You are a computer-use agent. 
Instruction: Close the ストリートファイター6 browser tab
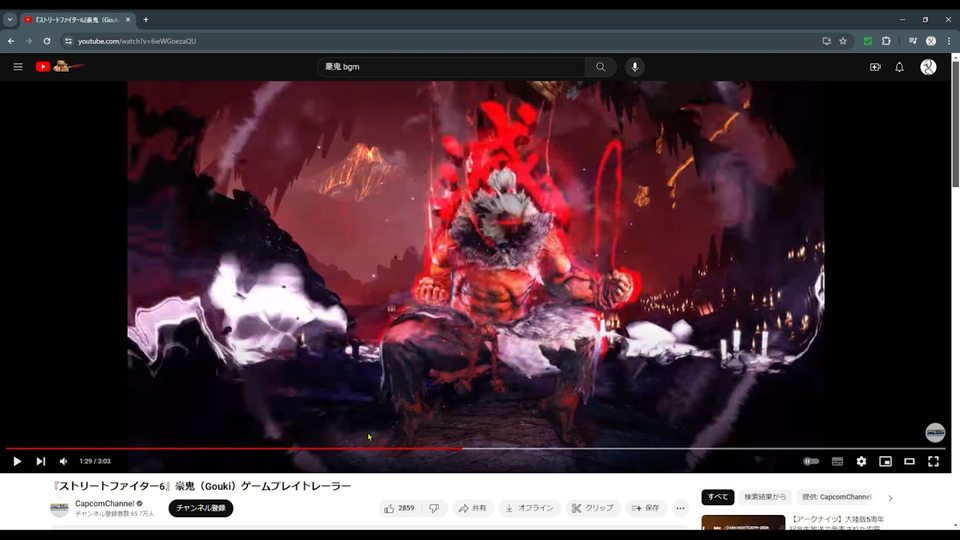point(128,20)
